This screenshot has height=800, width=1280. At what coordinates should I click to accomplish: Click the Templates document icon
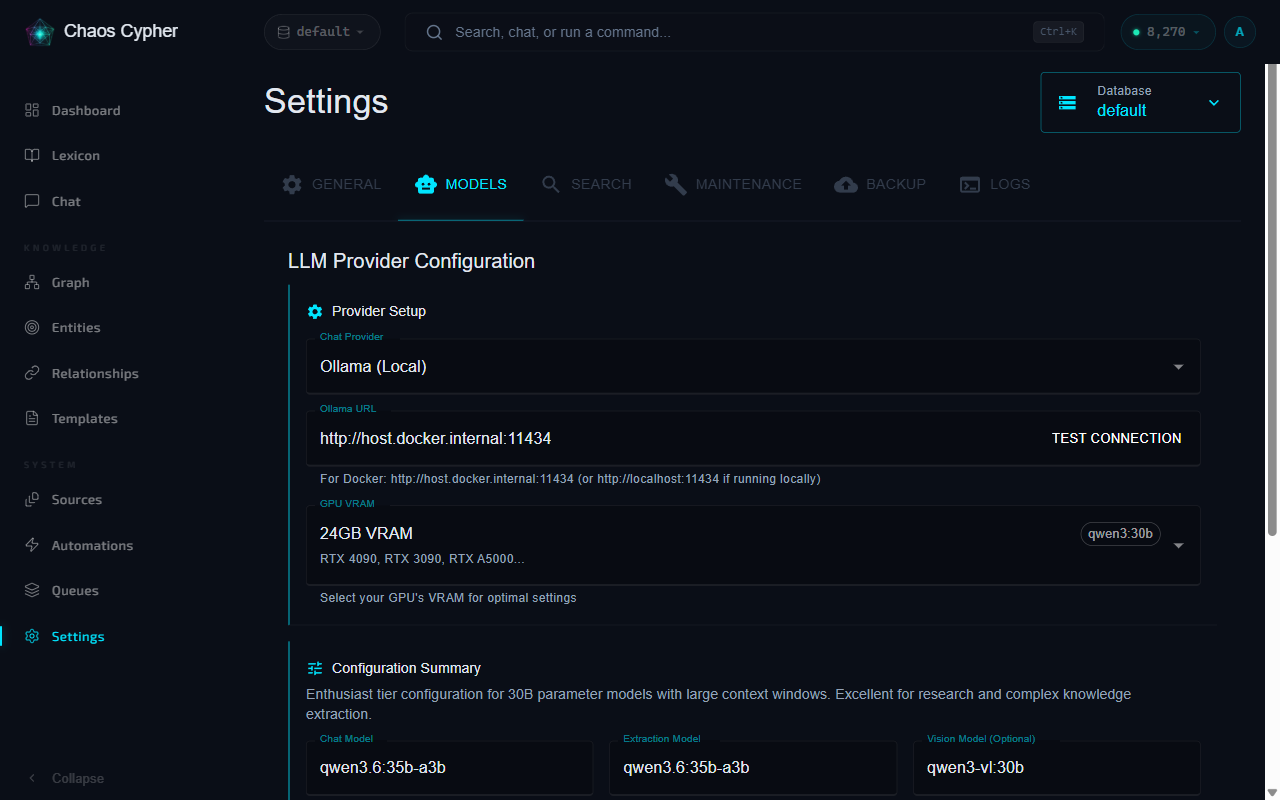(32, 419)
